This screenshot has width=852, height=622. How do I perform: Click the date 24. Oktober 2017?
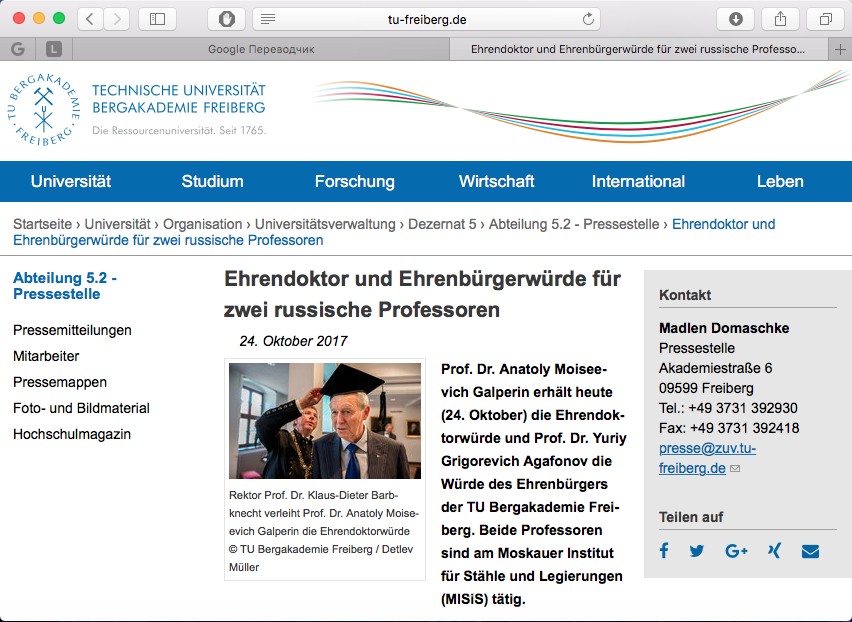[x=293, y=341]
